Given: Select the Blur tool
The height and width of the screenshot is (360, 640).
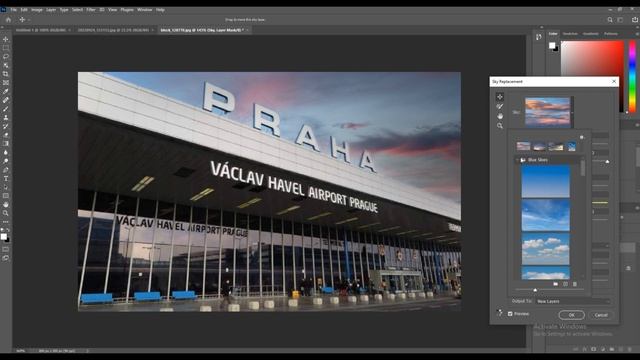Looking at the screenshot, I should [x=6, y=152].
